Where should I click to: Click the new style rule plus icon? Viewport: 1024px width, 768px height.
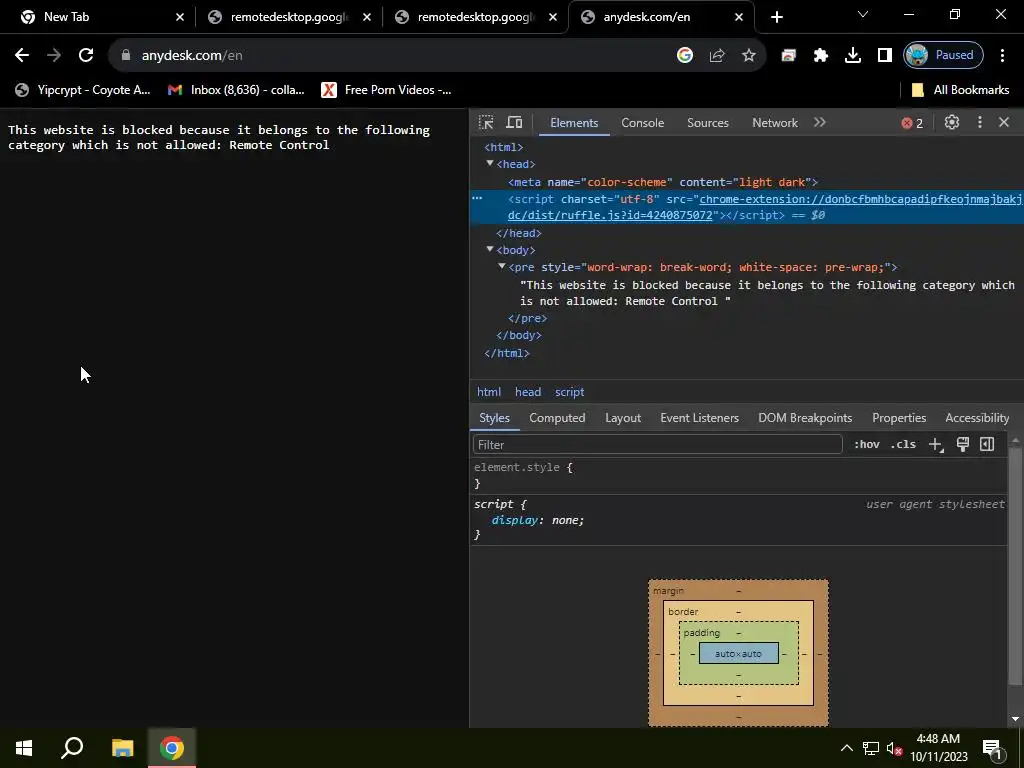click(x=936, y=444)
